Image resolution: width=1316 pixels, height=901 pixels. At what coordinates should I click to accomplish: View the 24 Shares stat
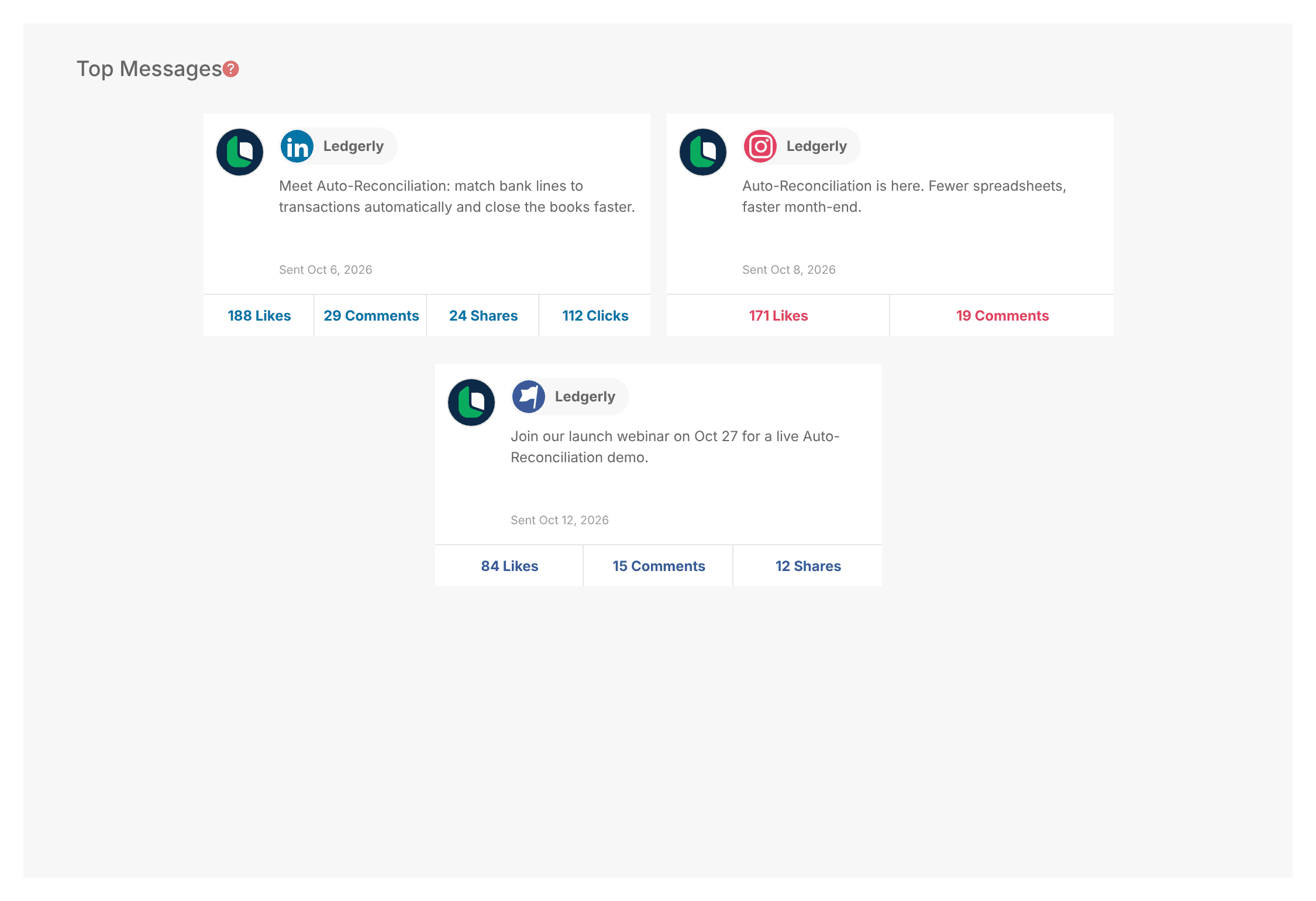pyautogui.click(x=483, y=316)
